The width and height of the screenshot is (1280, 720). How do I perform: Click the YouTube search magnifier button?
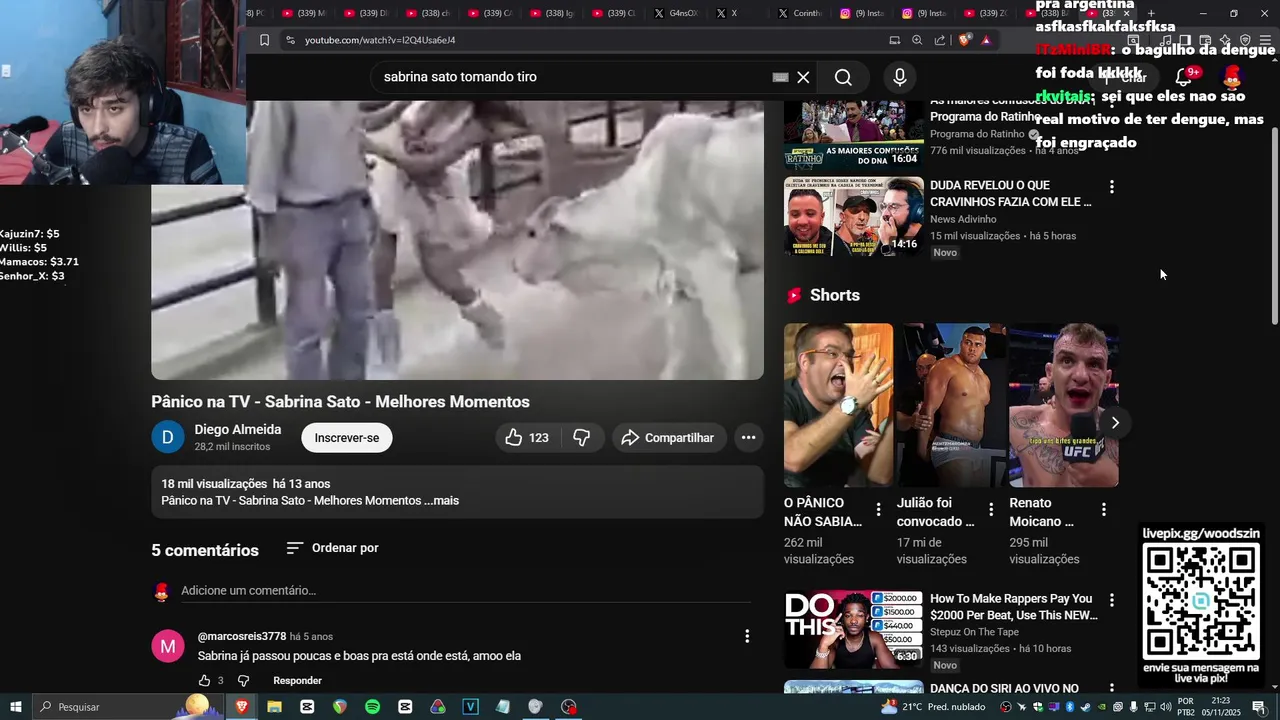843,77
